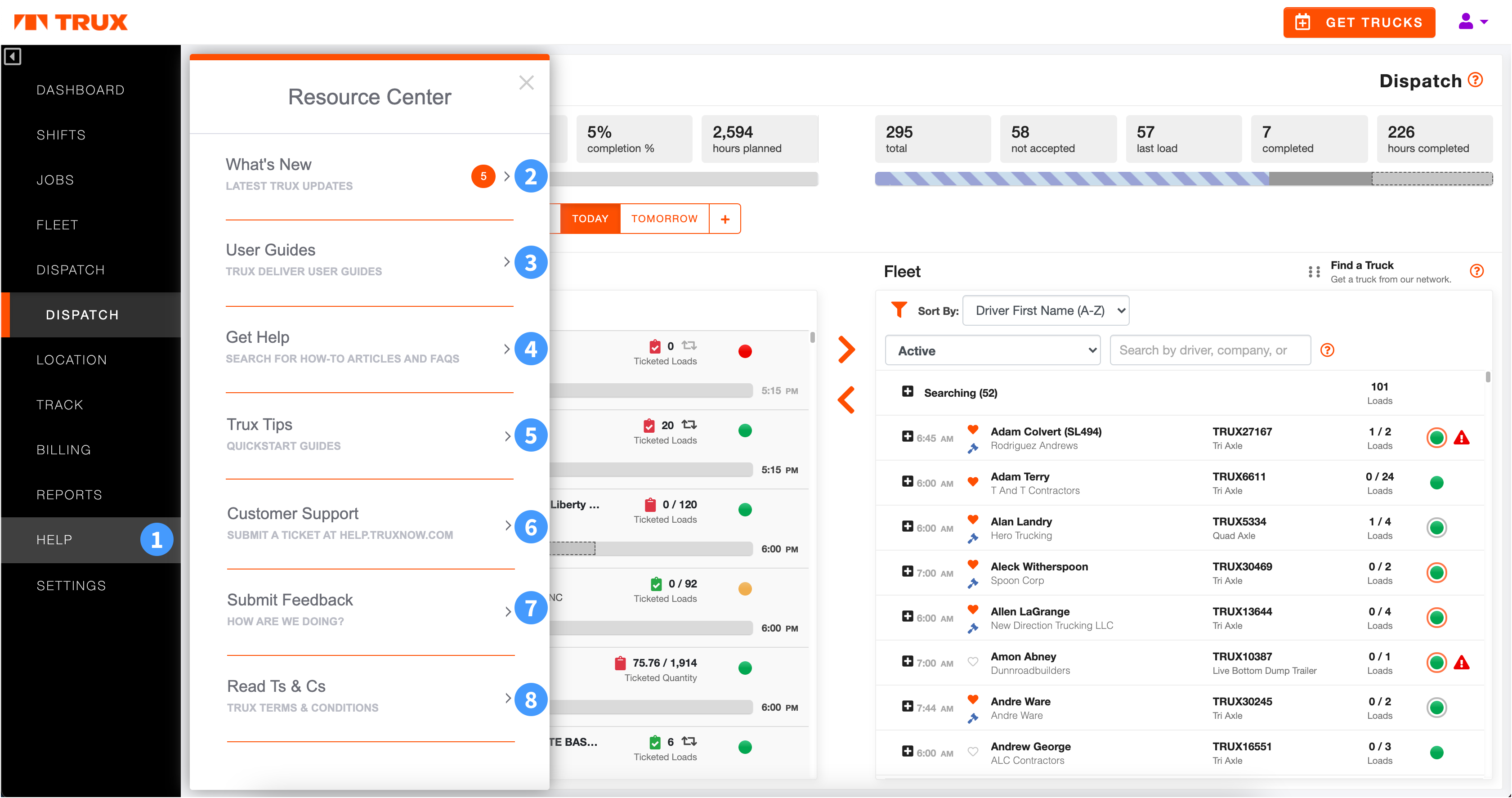
Task: Toggle favorite heart for Alan Landry
Action: (x=973, y=520)
